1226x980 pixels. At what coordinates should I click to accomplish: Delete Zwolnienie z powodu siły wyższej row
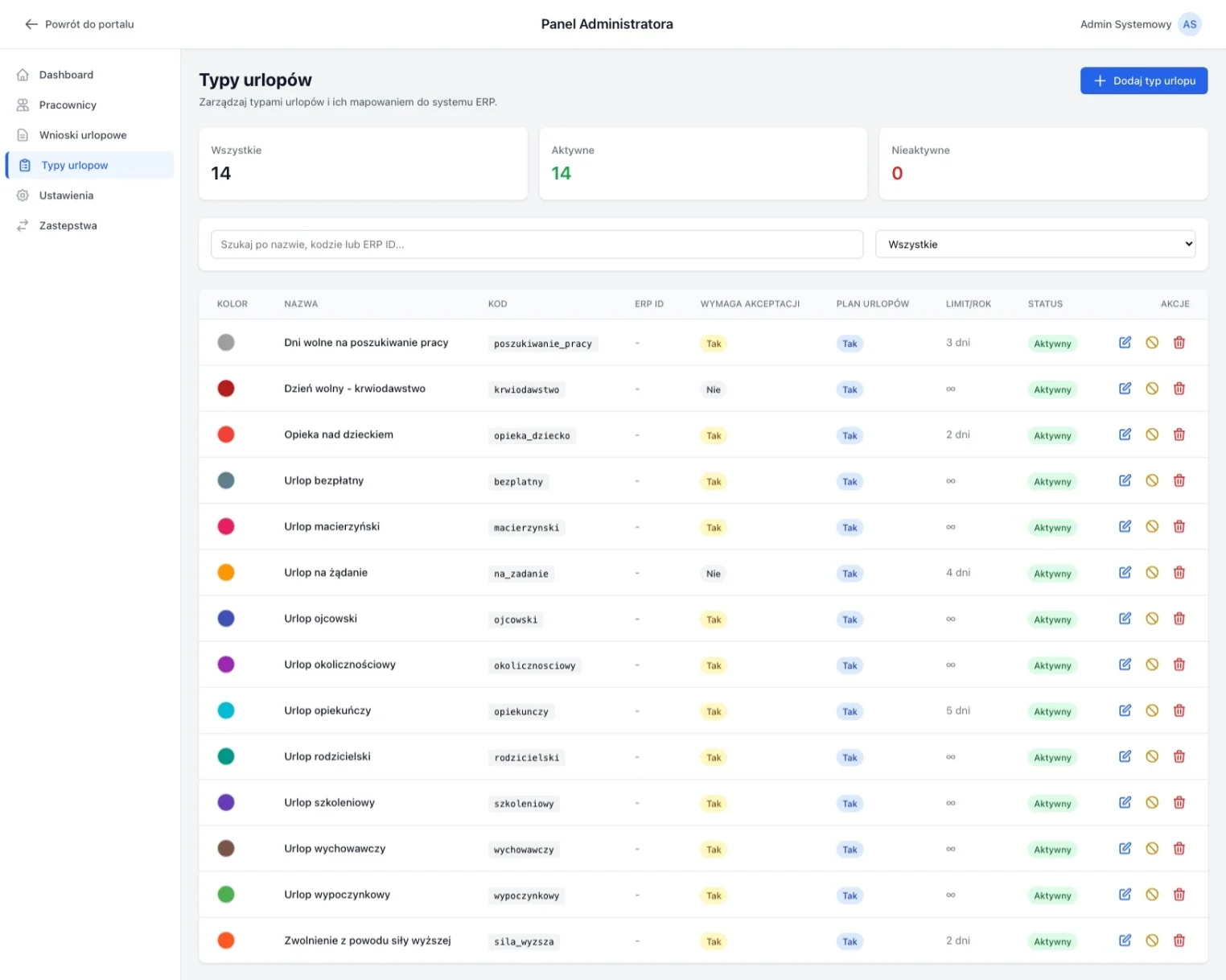(1179, 940)
